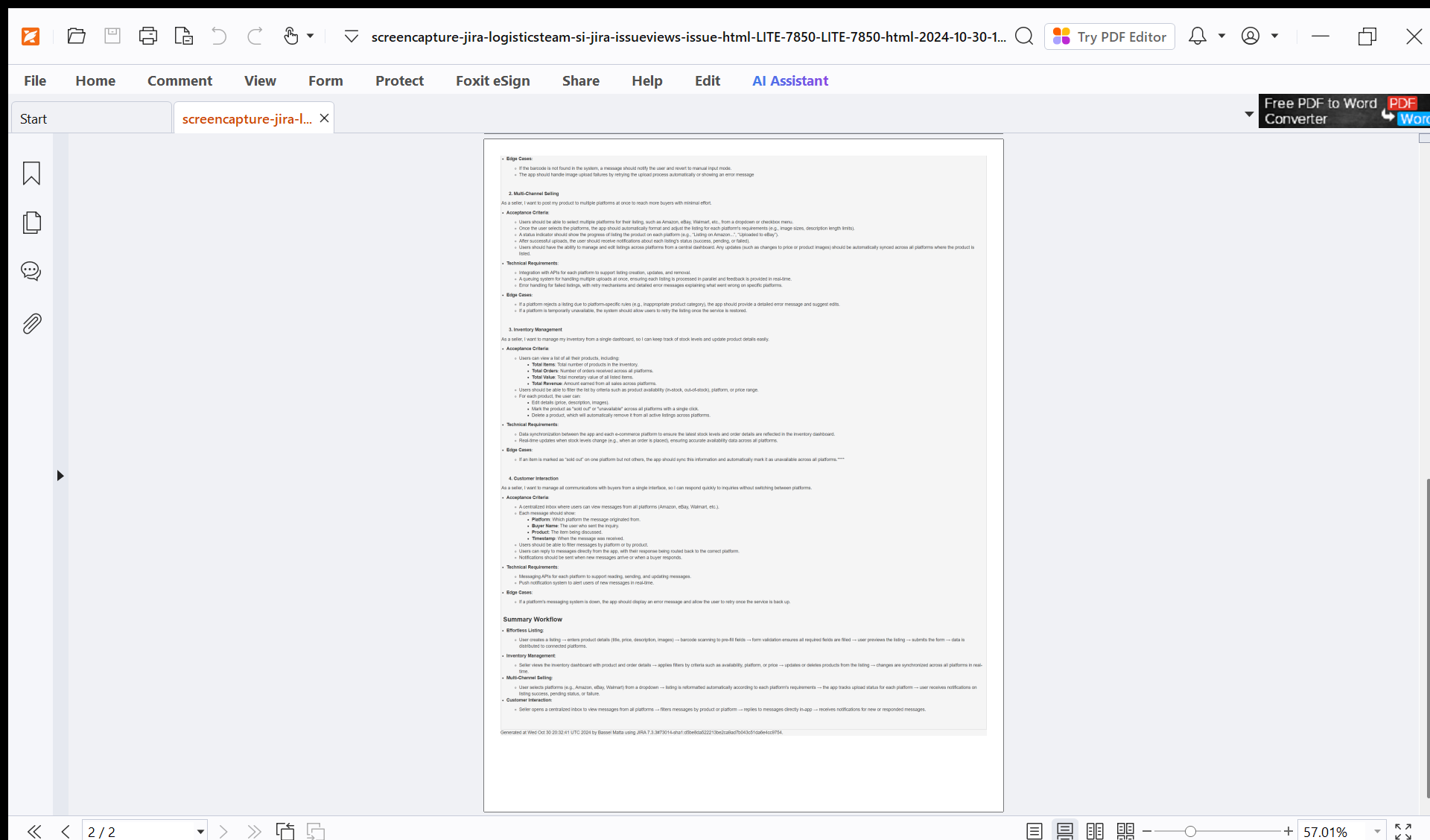Go to the first page

click(34, 831)
